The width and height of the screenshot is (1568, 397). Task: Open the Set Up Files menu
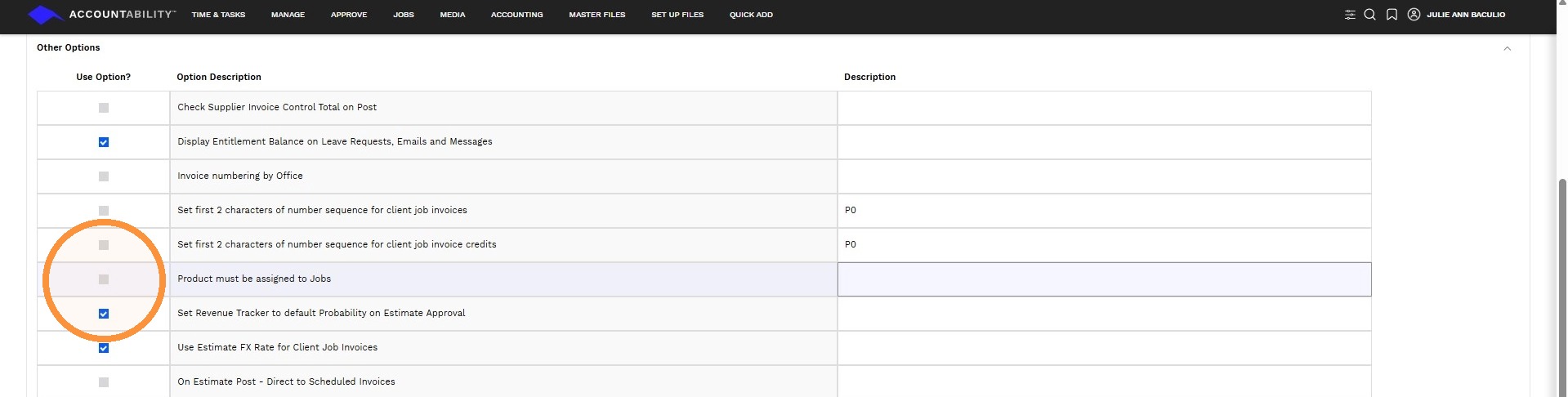coord(677,15)
